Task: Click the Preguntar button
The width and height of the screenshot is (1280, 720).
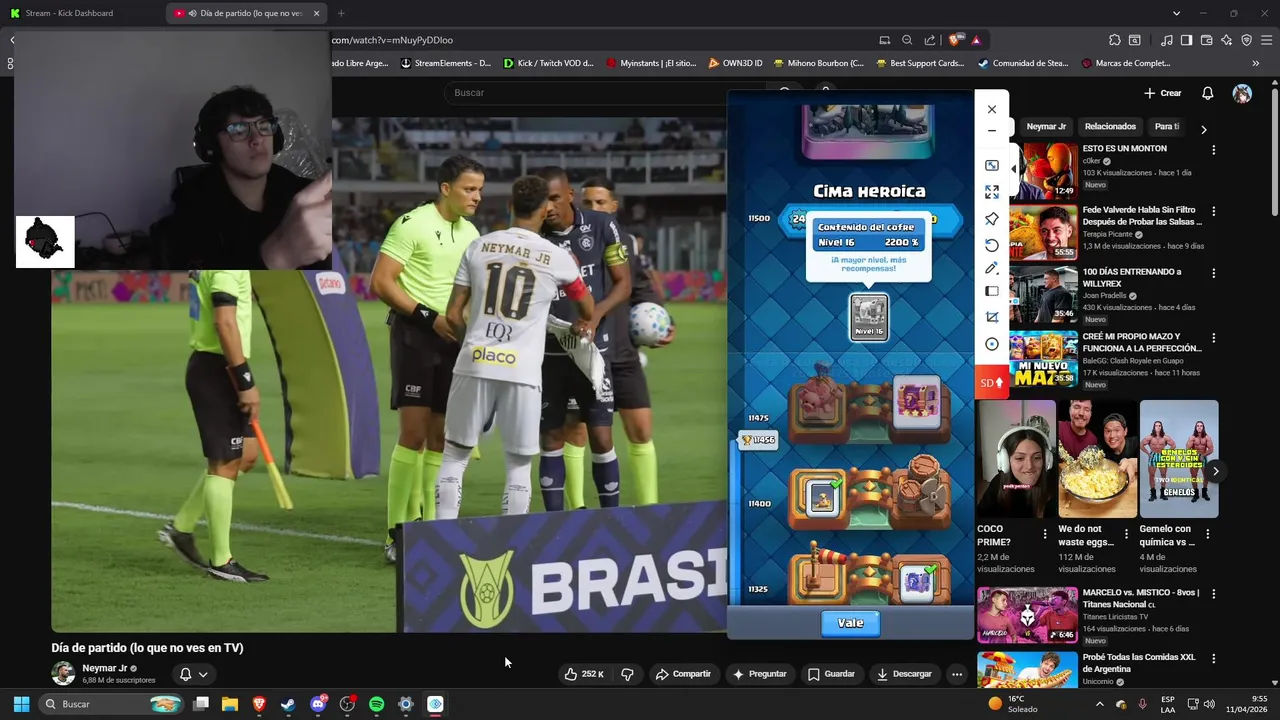Action: (760, 674)
